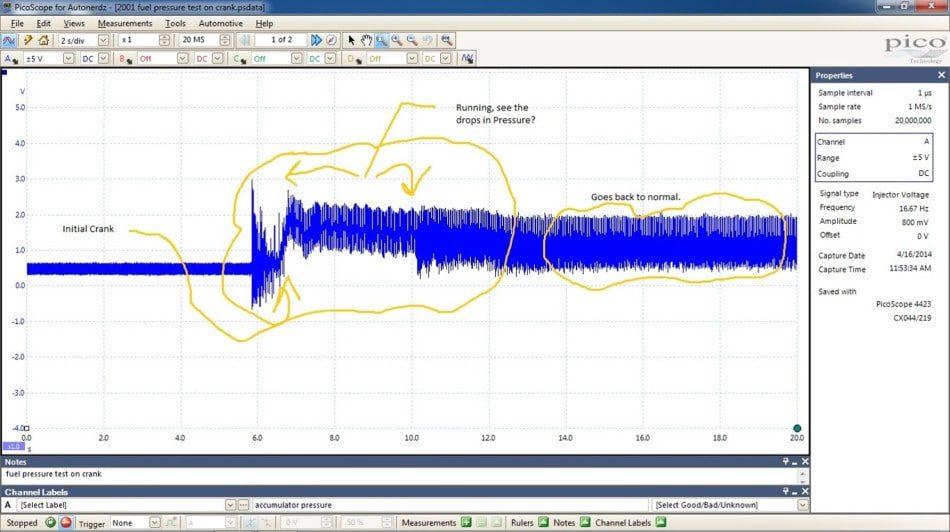
Task: Click the x1.0 axis scale button
Action: coord(13,447)
